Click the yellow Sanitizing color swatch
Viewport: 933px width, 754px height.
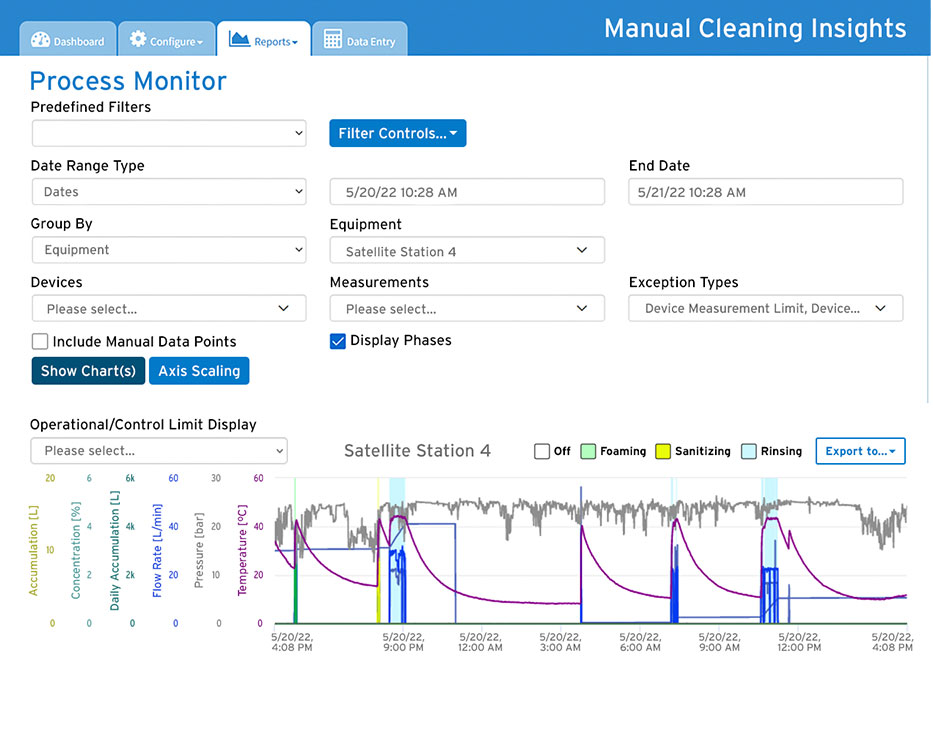click(x=661, y=451)
